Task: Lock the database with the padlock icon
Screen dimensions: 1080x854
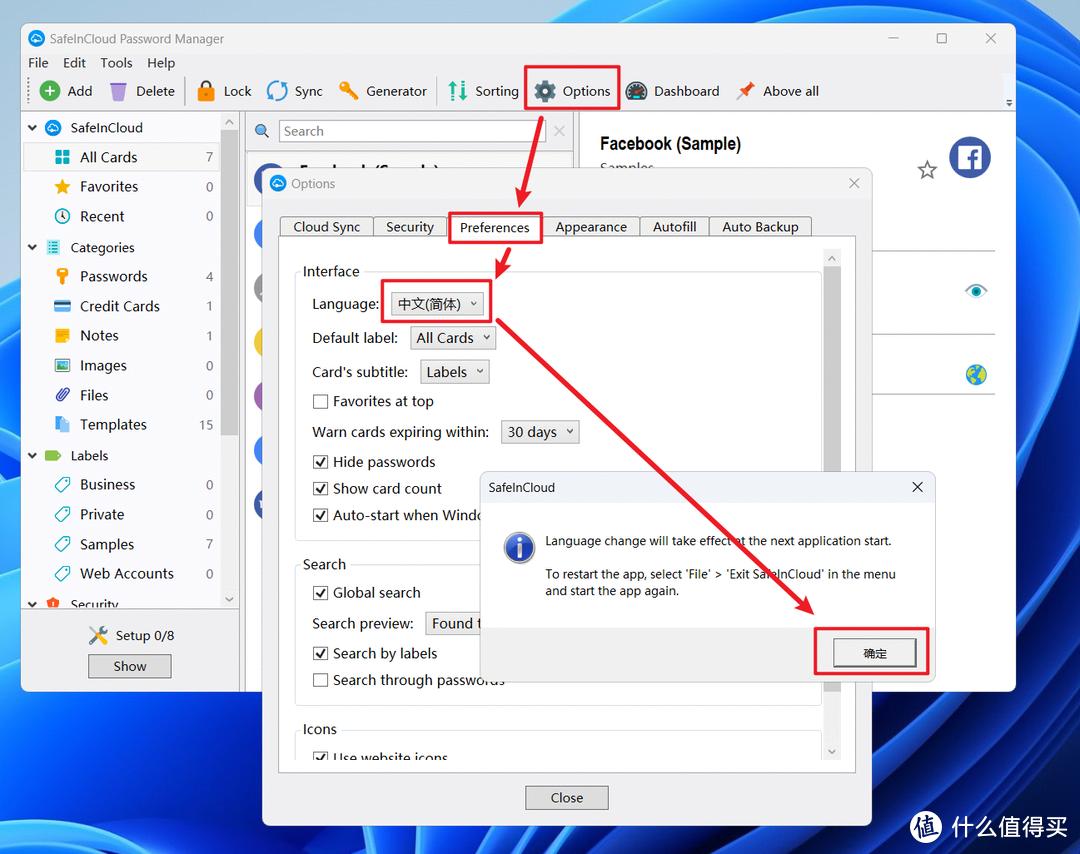Action: tap(206, 91)
